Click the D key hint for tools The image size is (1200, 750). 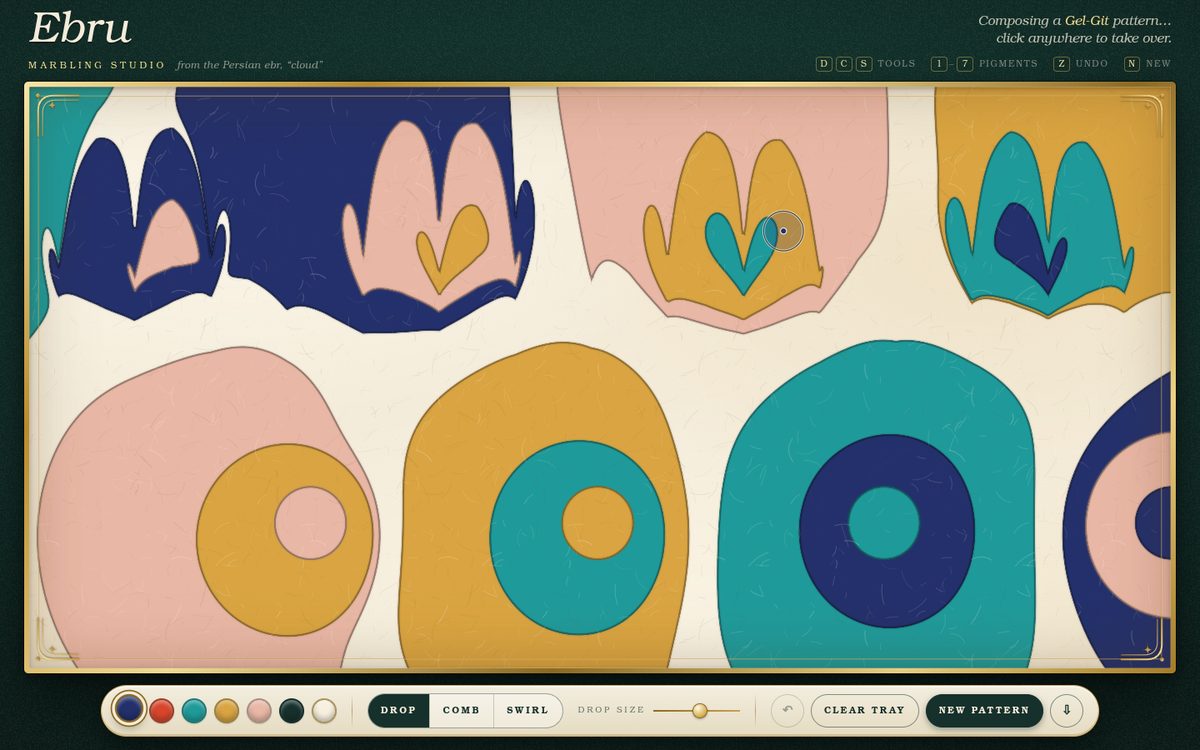pyautogui.click(x=824, y=64)
